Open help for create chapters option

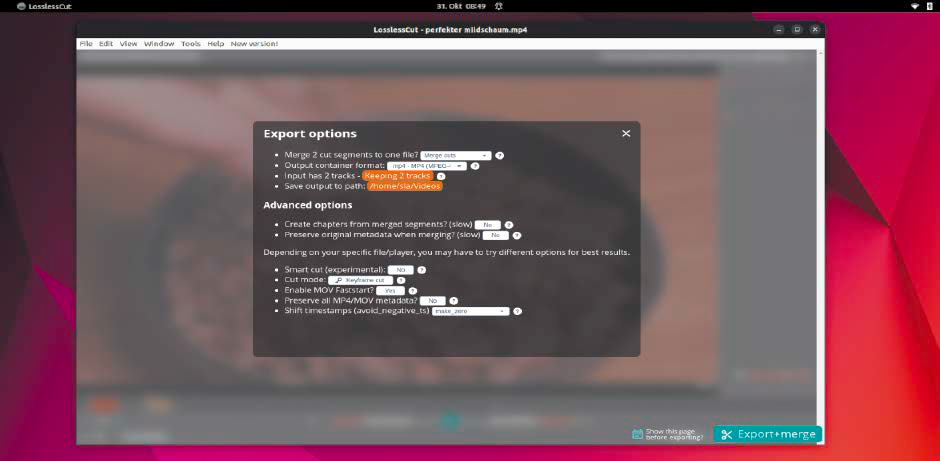[508, 225]
